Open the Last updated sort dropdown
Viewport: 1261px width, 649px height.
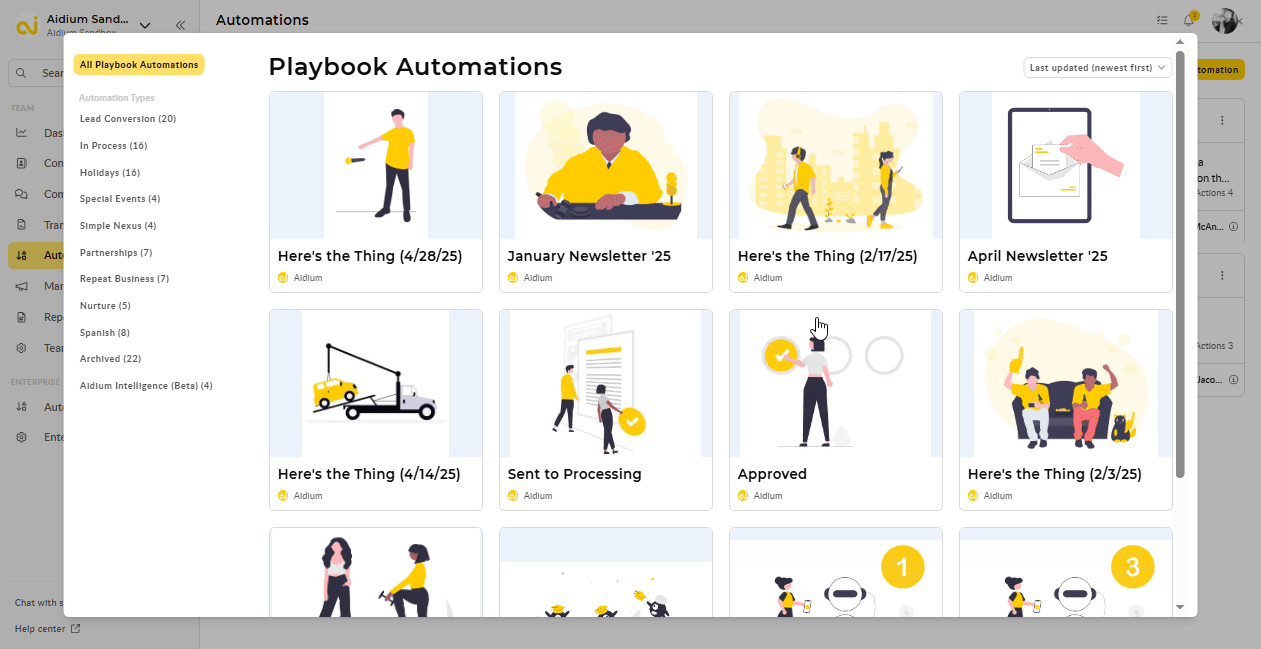click(1097, 67)
